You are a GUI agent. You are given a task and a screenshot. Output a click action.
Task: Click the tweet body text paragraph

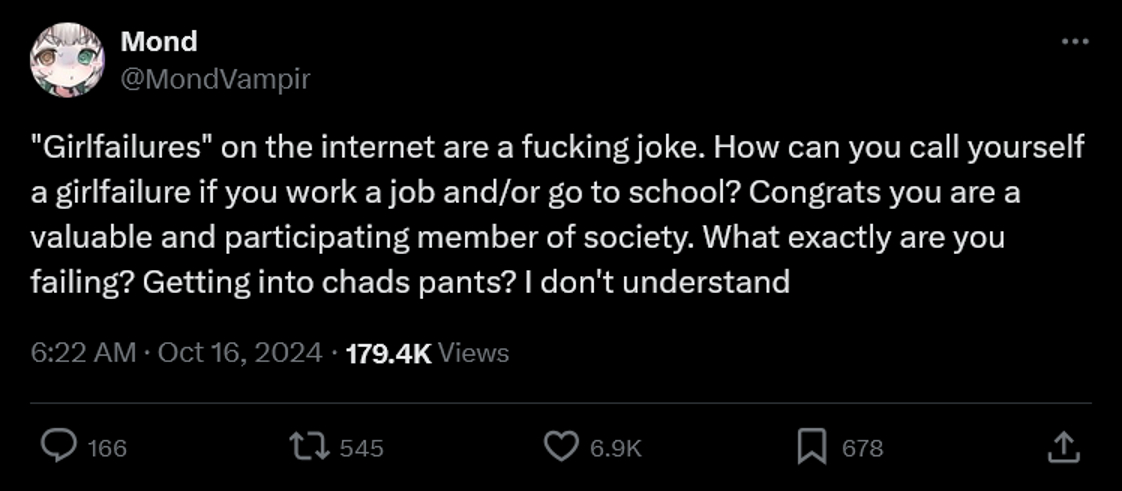point(558,215)
